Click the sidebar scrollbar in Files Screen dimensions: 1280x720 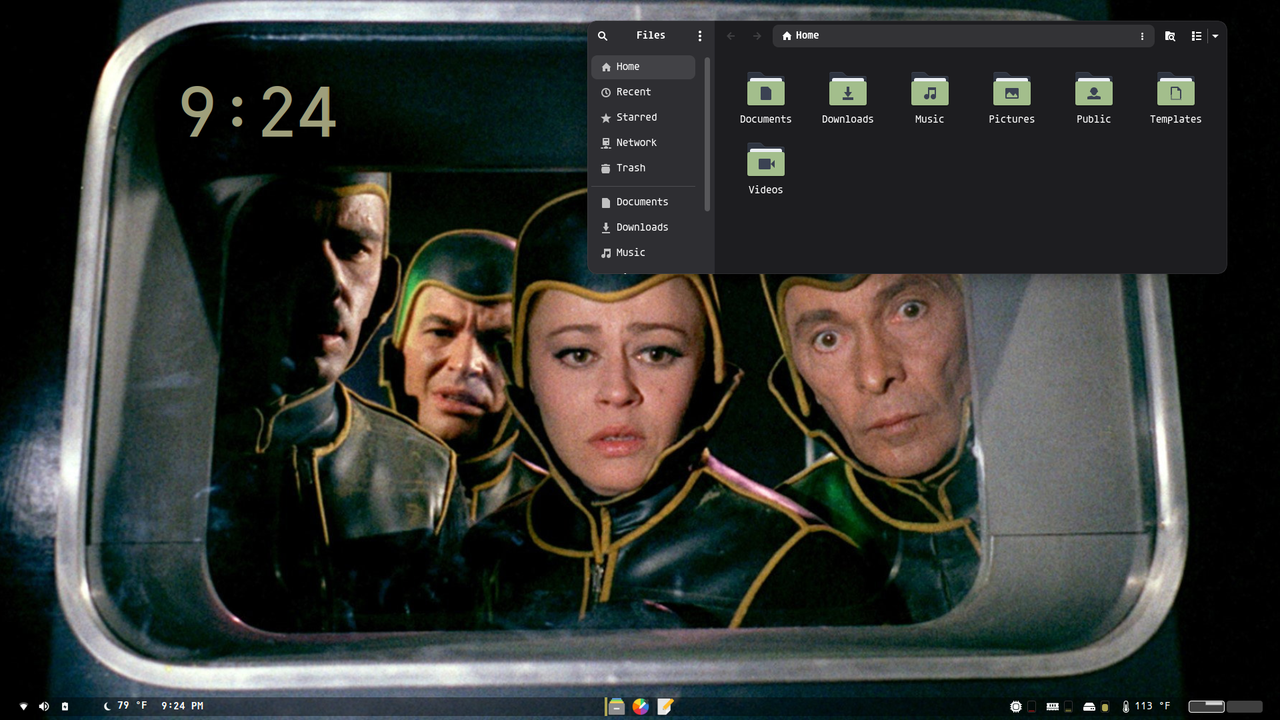(x=708, y=133)
